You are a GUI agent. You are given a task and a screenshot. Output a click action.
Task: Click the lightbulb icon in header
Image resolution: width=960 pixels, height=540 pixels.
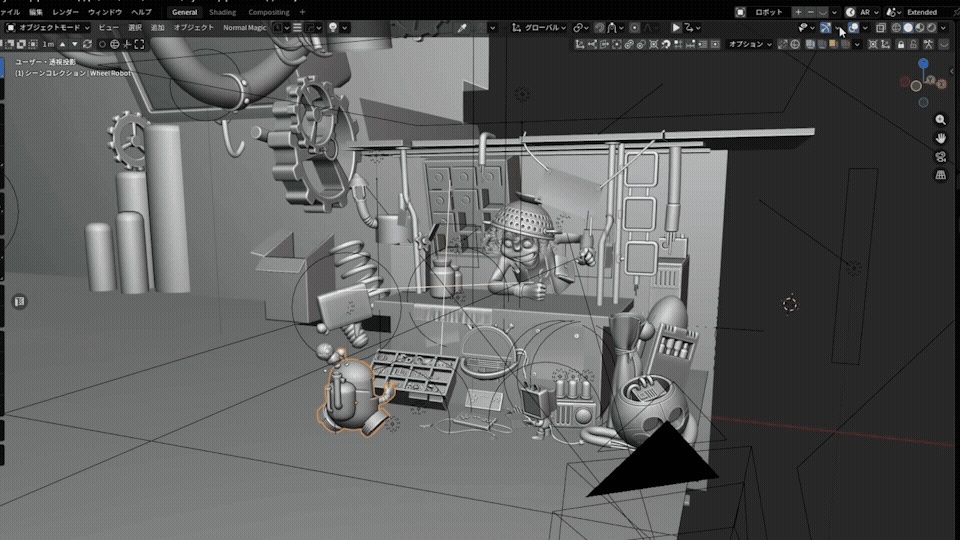tap(333, 28)
